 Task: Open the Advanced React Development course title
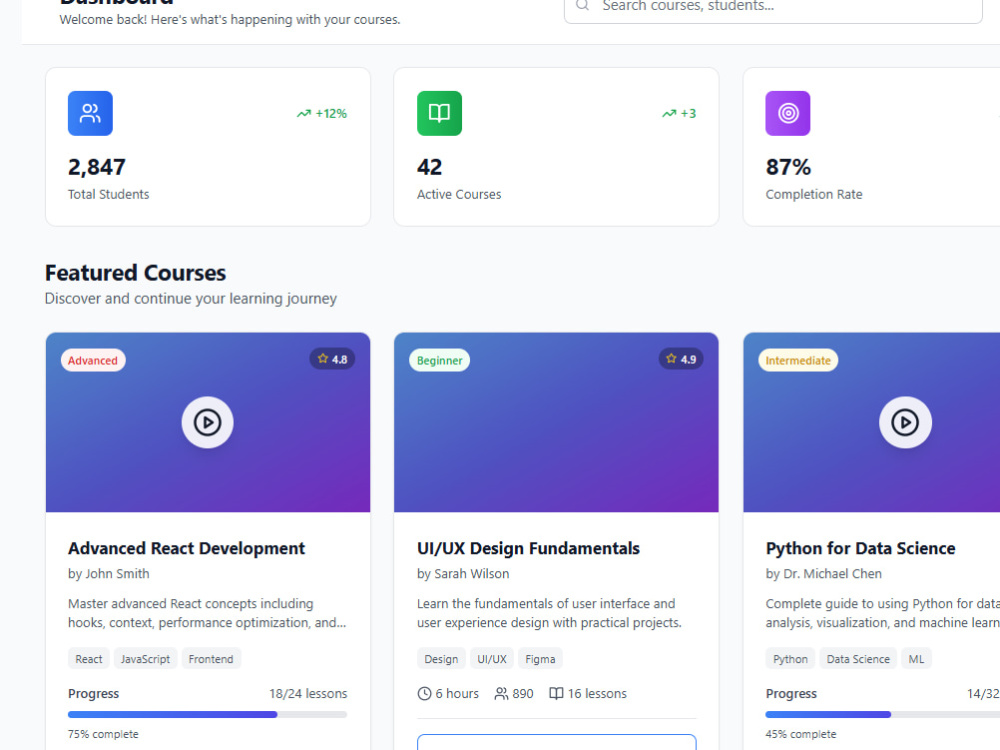click(x=186, y=548)
